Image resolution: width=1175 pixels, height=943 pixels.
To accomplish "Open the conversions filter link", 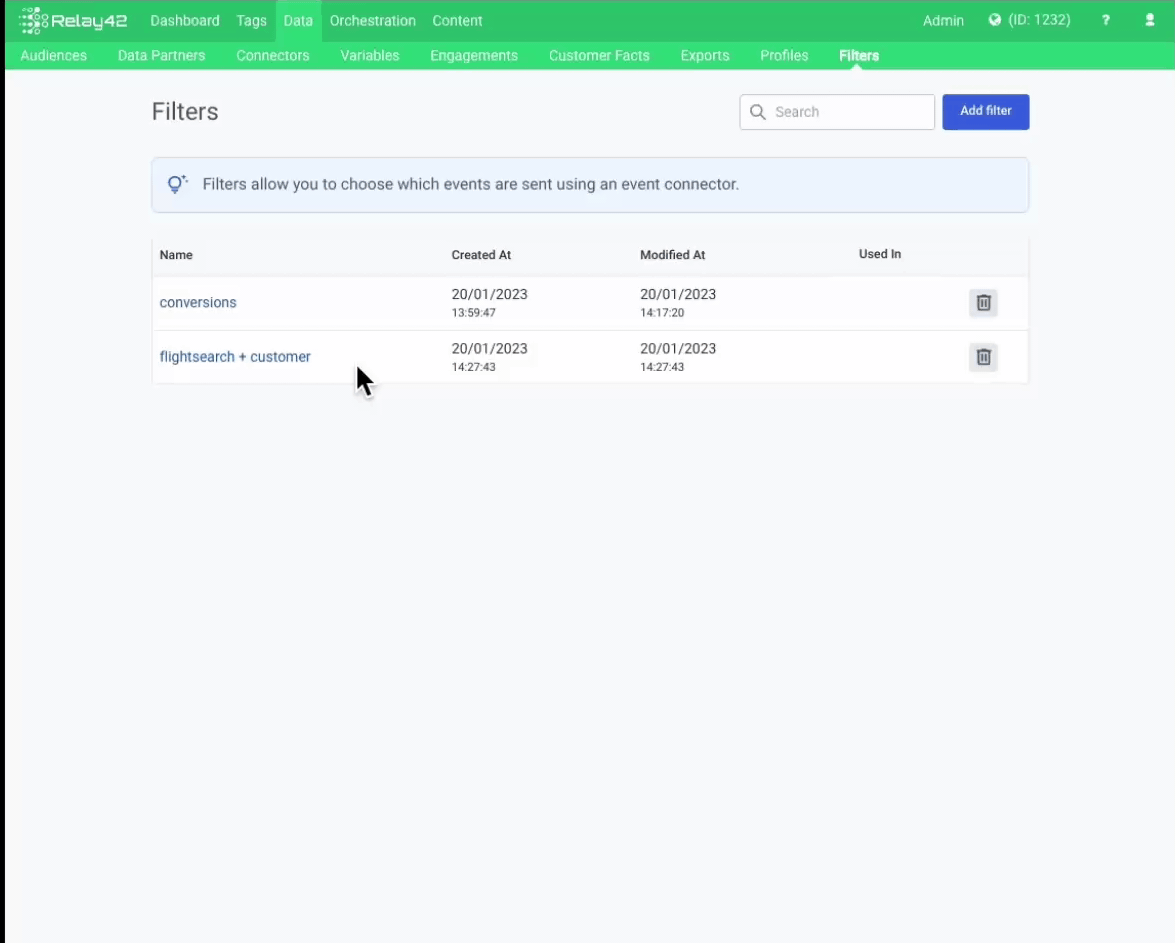I will 197,302.
